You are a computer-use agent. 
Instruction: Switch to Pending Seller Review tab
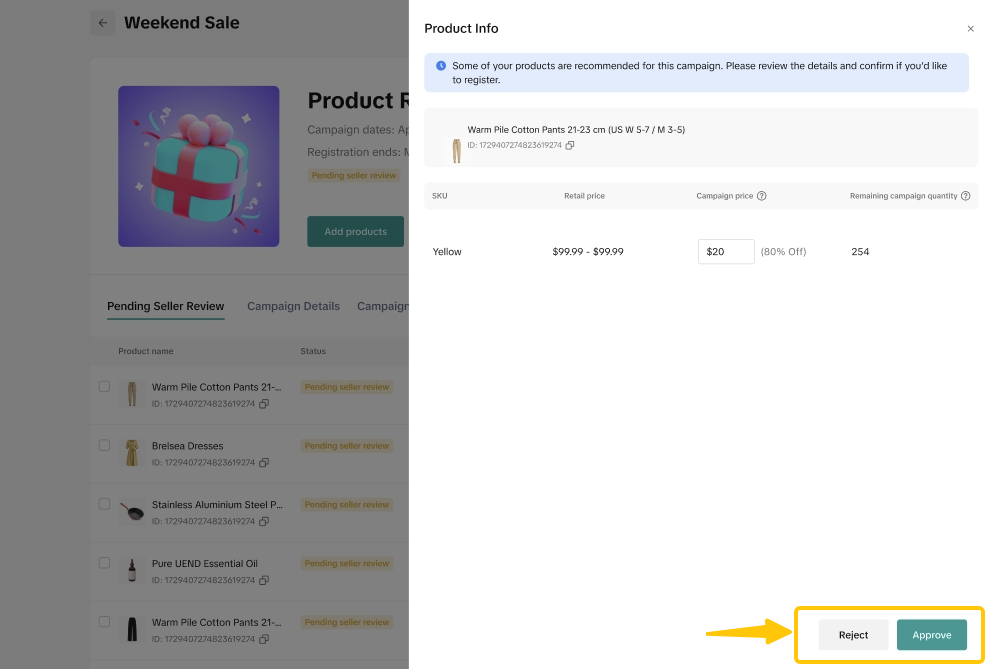[x=166, y=306]
